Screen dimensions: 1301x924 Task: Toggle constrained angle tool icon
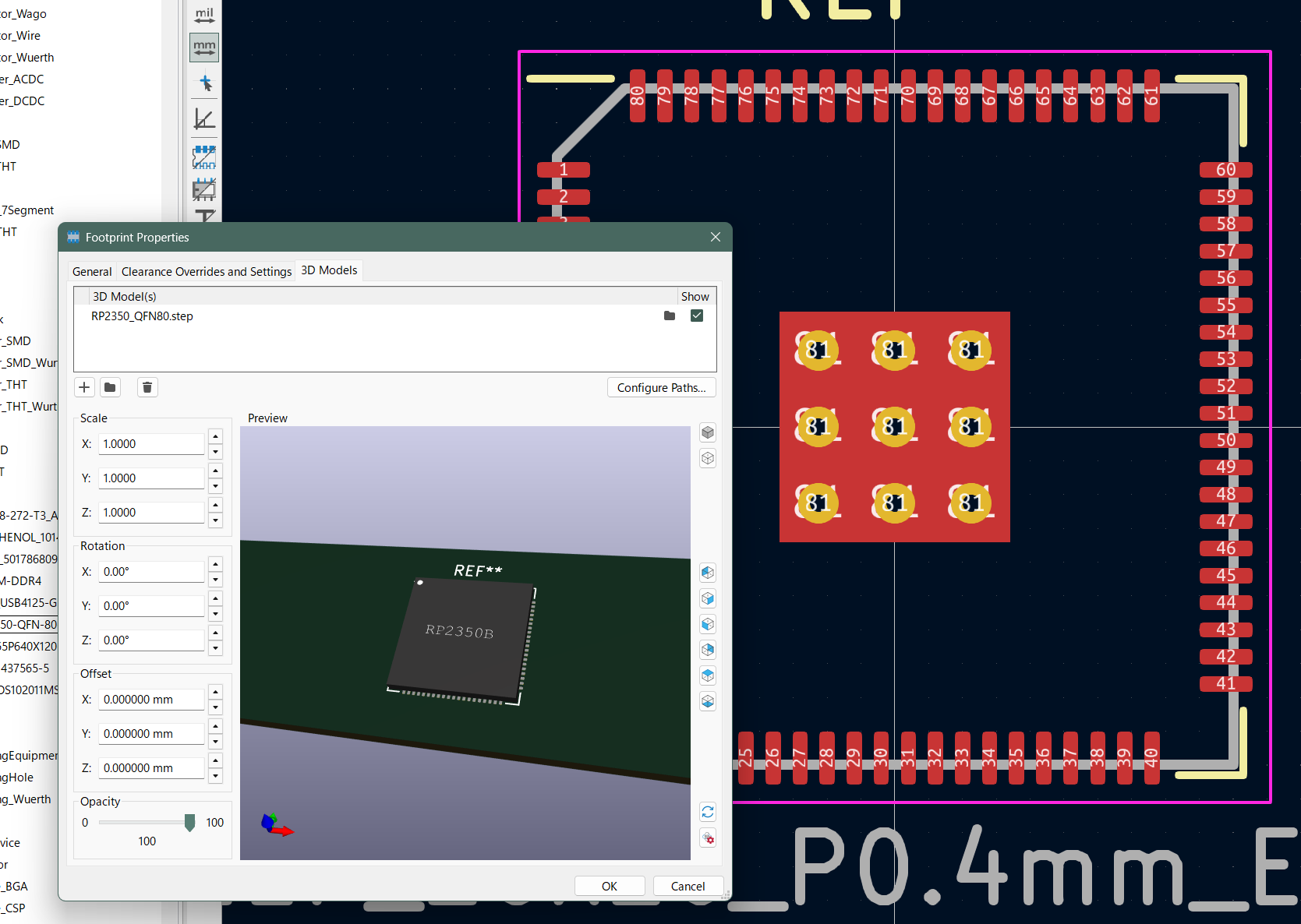click(204, 118)
